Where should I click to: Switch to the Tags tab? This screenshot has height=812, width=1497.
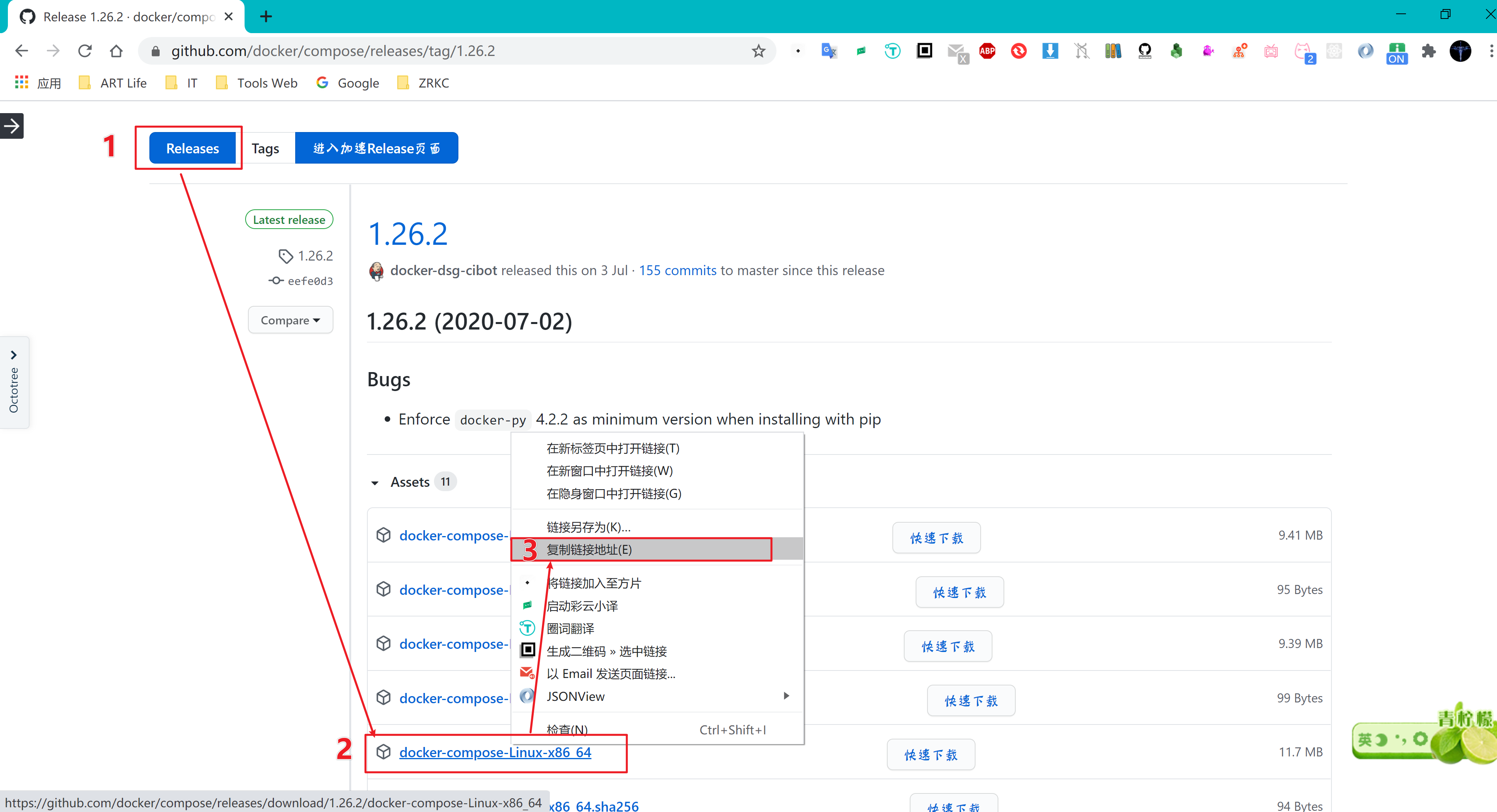[265, 149]
